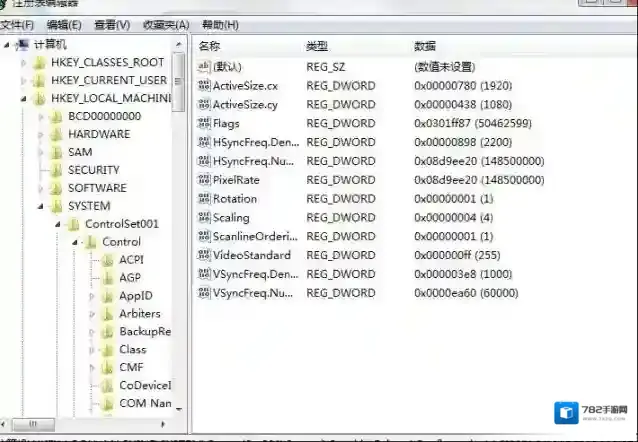The image size is (638, 442).
Task: Open the 收藏夹(A) menu
Action: pyautogui.click(x=165, y=24)
